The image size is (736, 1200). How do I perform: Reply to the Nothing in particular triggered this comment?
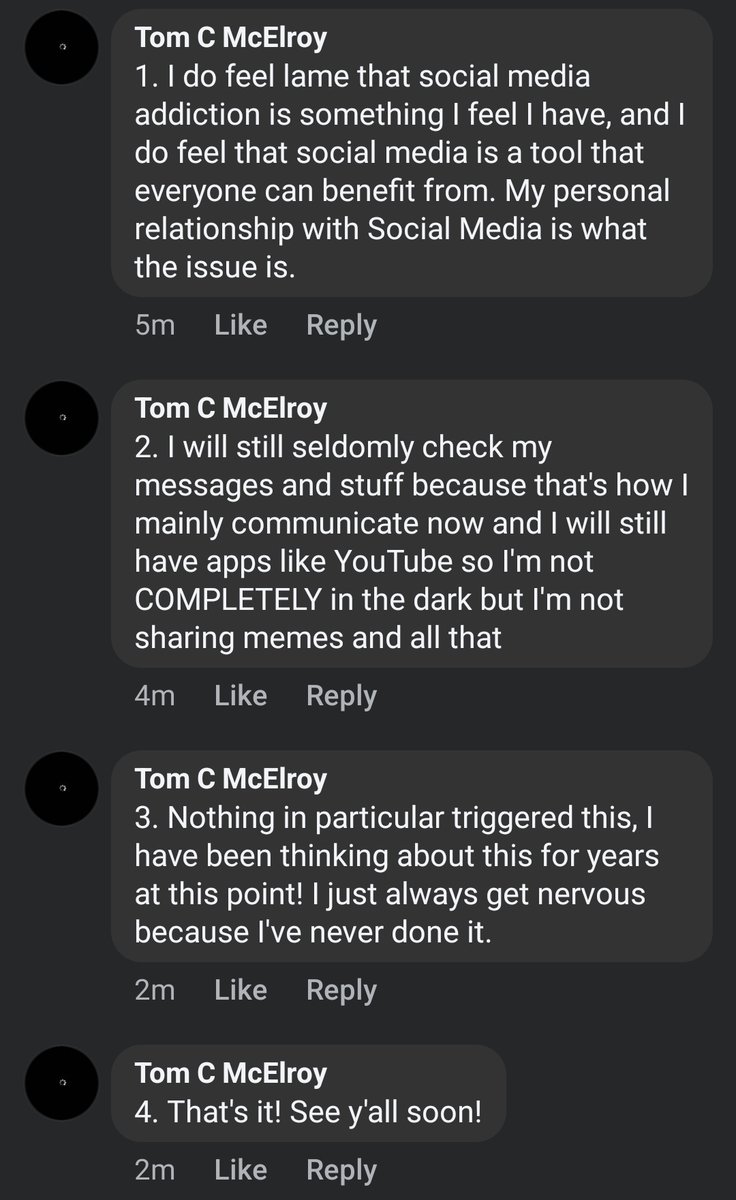pyautogui.click(x=342, y=991)
